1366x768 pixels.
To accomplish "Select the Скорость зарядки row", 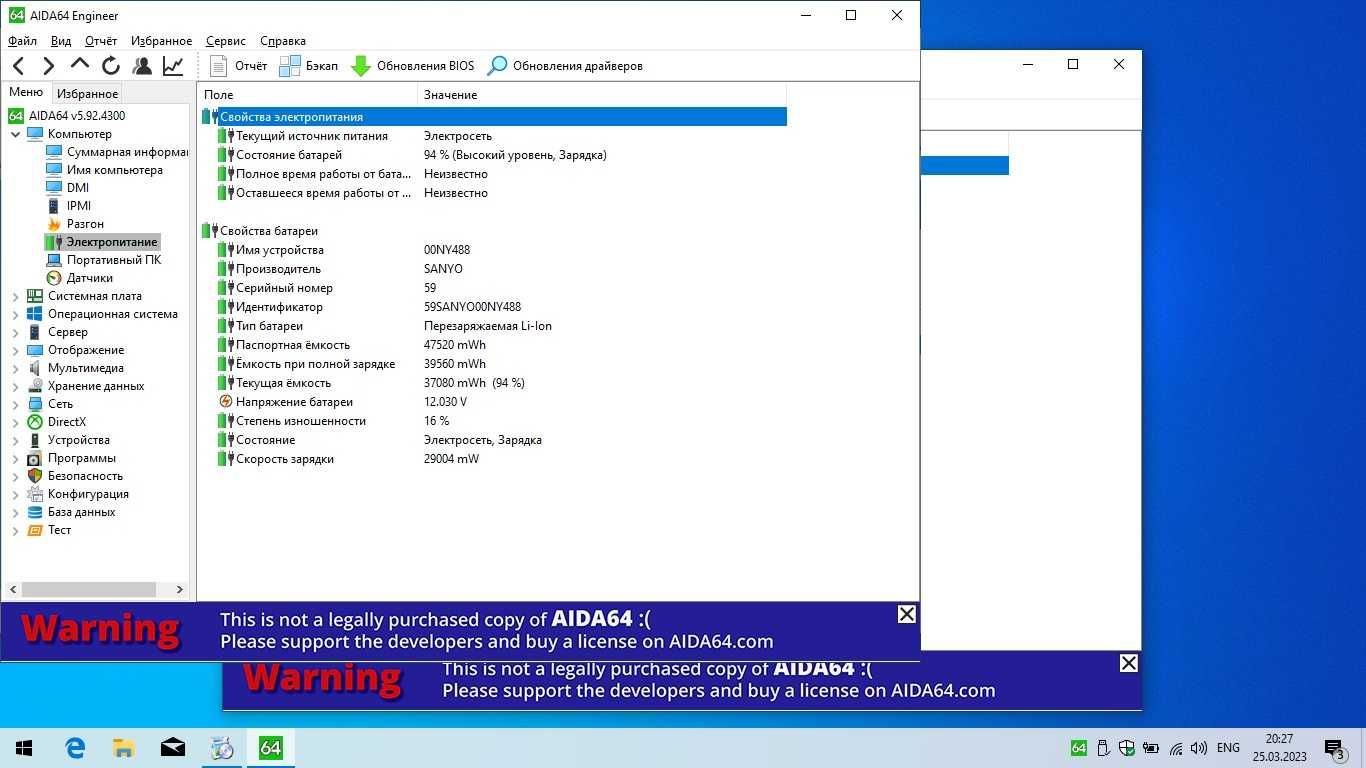I will 494,459.
